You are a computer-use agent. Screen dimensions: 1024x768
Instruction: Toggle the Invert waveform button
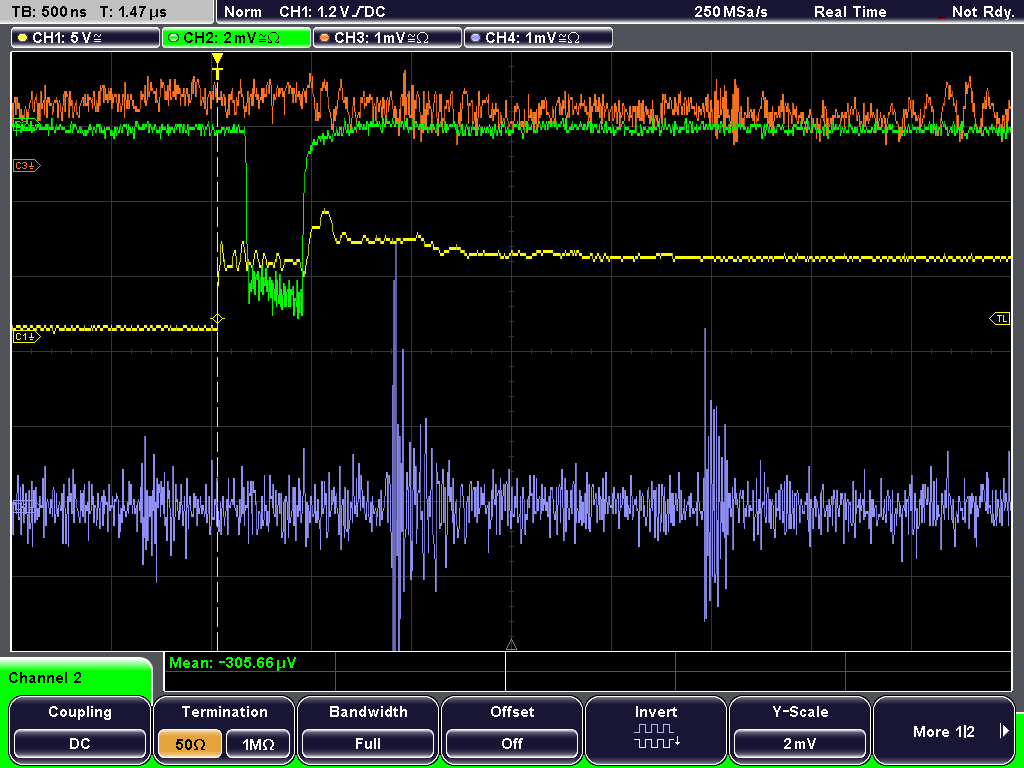[656, 729]
